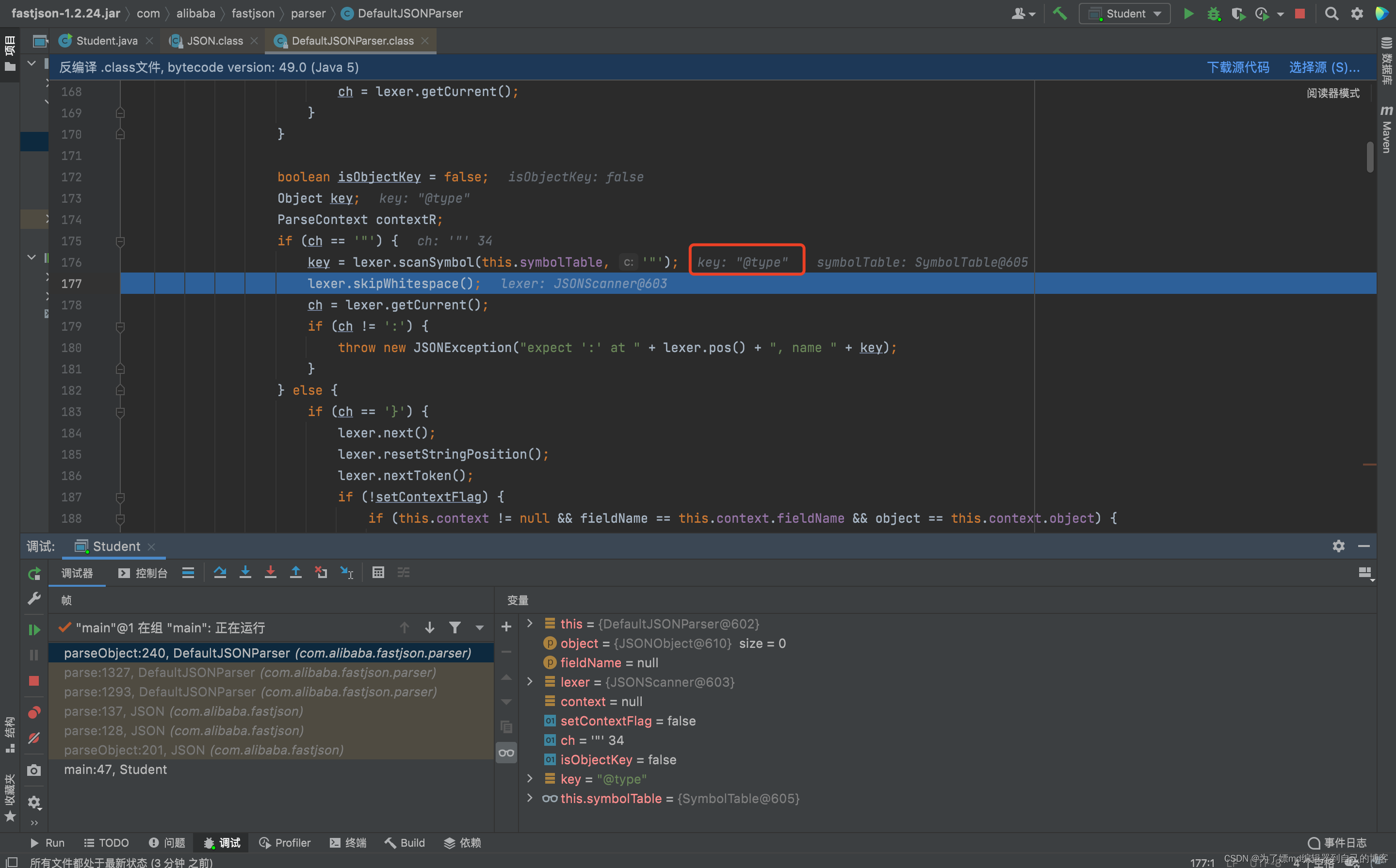
Task: Toggle watches glasses icon in the variables panel
Action: pyautogui.click(x=506, y=753)
